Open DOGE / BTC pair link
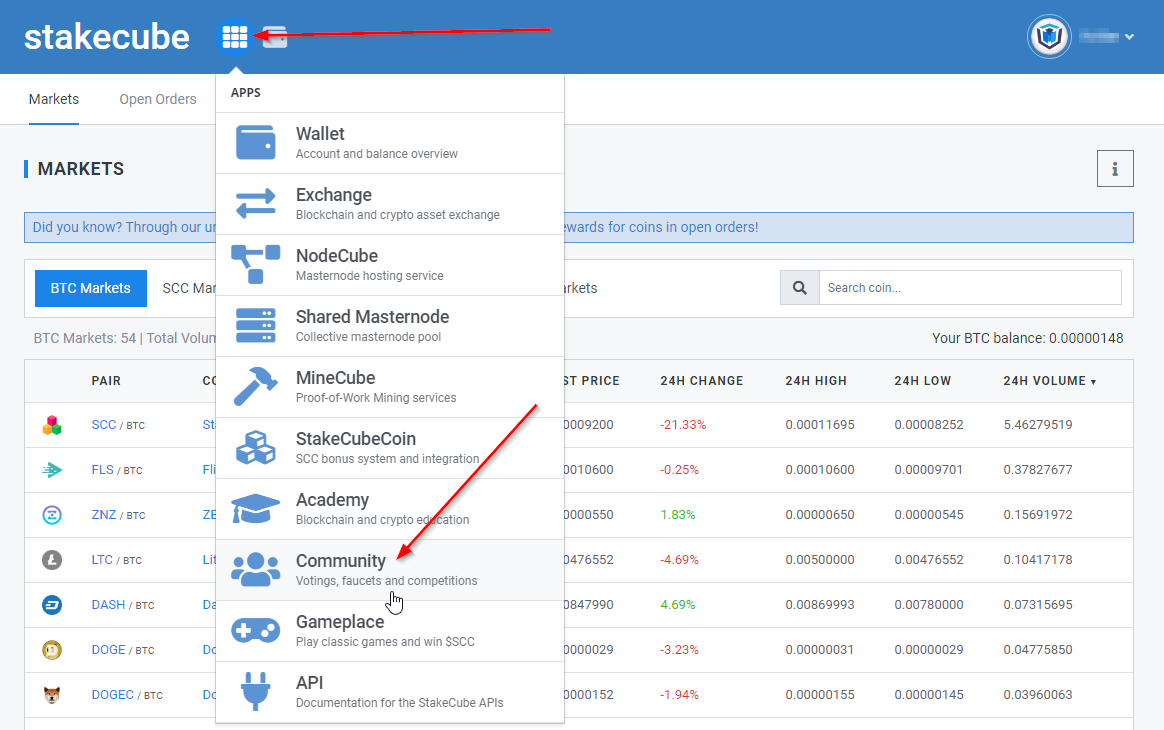This screenshot has height=730, width=1164. (122, 650)
